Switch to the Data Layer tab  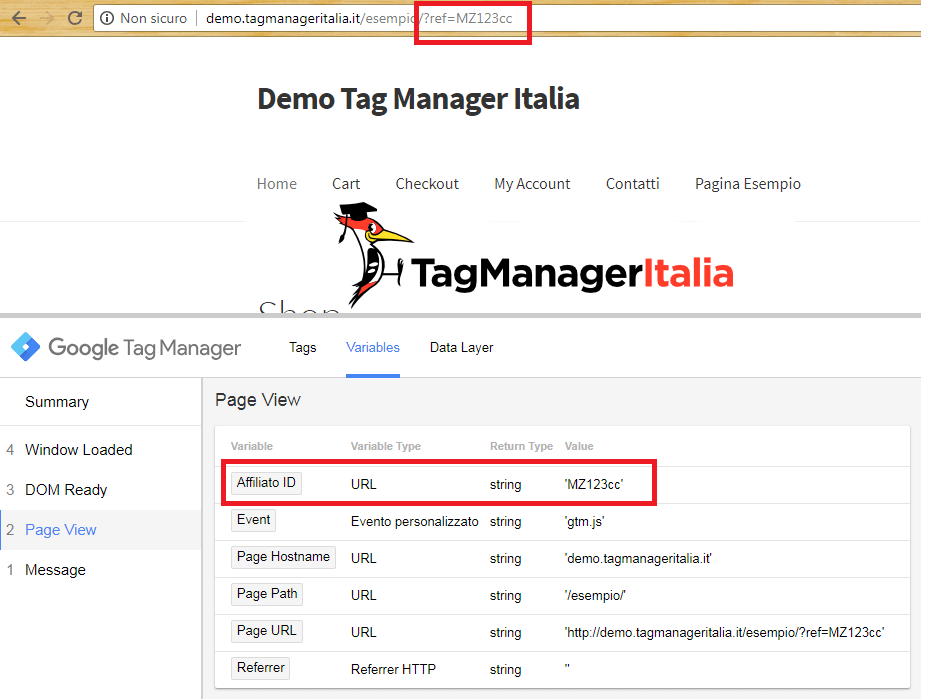tap(461, 348)
